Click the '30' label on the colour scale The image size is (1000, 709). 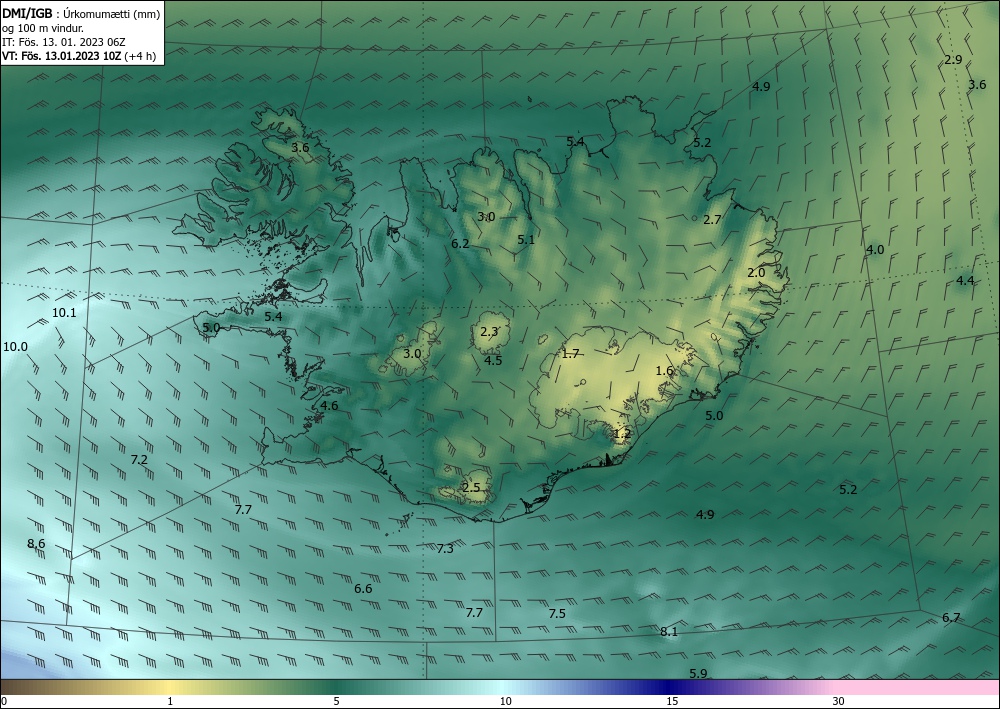[x=838, y=702]
